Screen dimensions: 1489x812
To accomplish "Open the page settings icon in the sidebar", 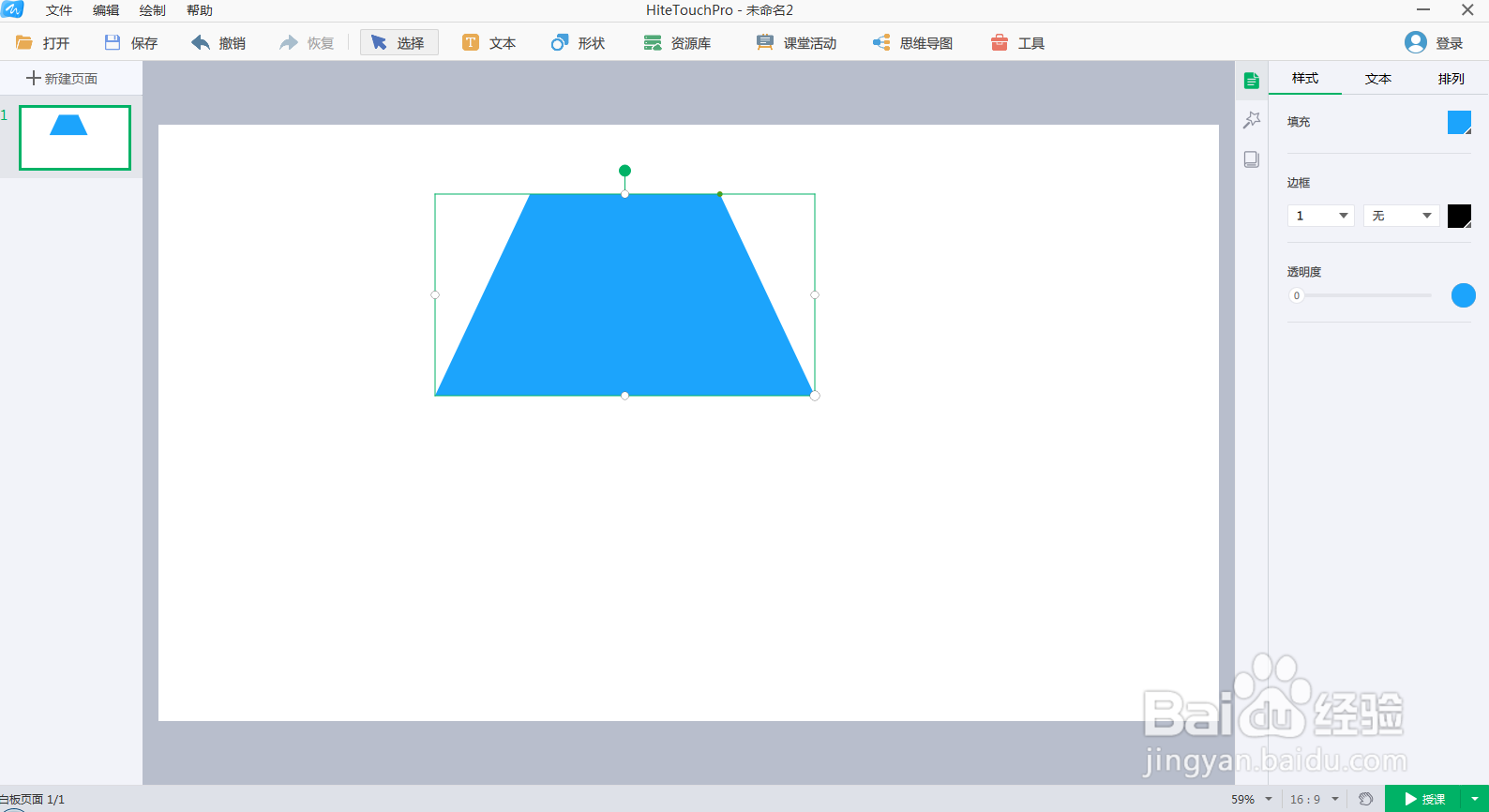I will (x=1251, y=159).
